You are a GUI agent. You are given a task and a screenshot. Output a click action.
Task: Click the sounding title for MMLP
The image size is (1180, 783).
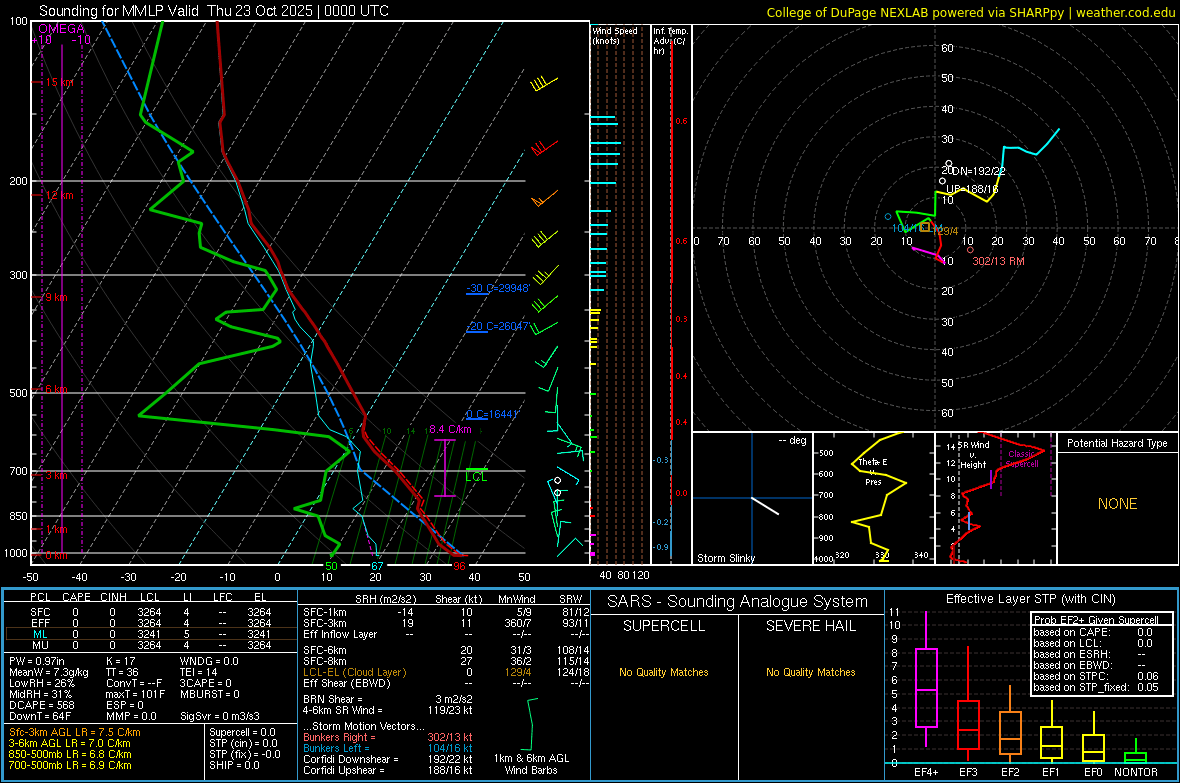pos(214,11)
